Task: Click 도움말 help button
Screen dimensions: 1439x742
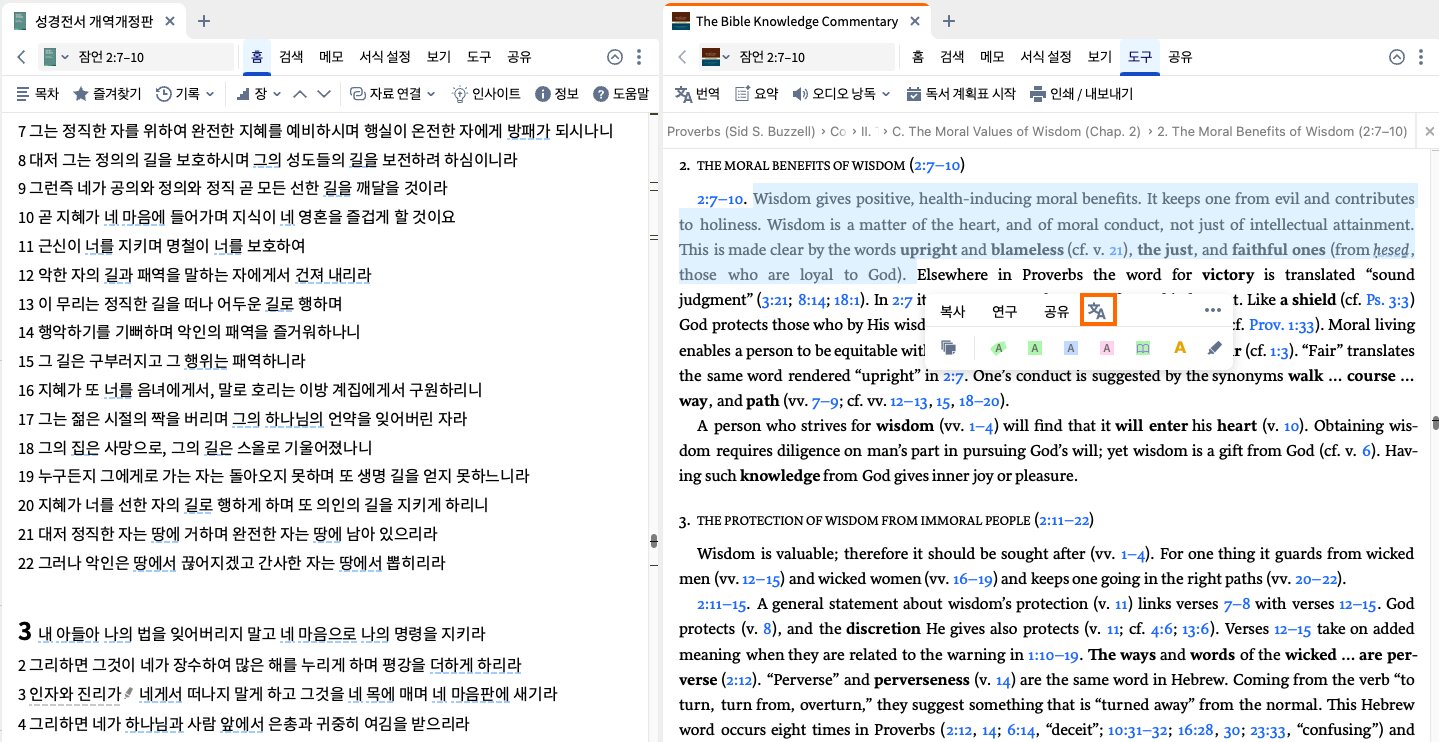Action: (x=621, y=94)
